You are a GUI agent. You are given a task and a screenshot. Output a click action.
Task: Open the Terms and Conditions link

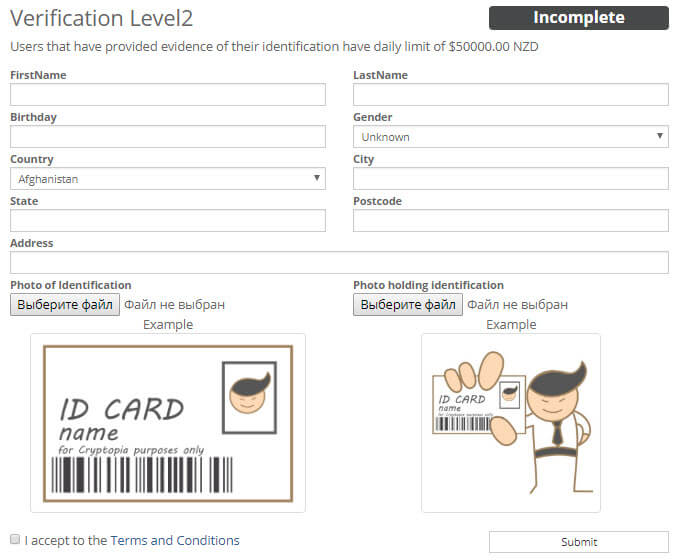(175, 541)
